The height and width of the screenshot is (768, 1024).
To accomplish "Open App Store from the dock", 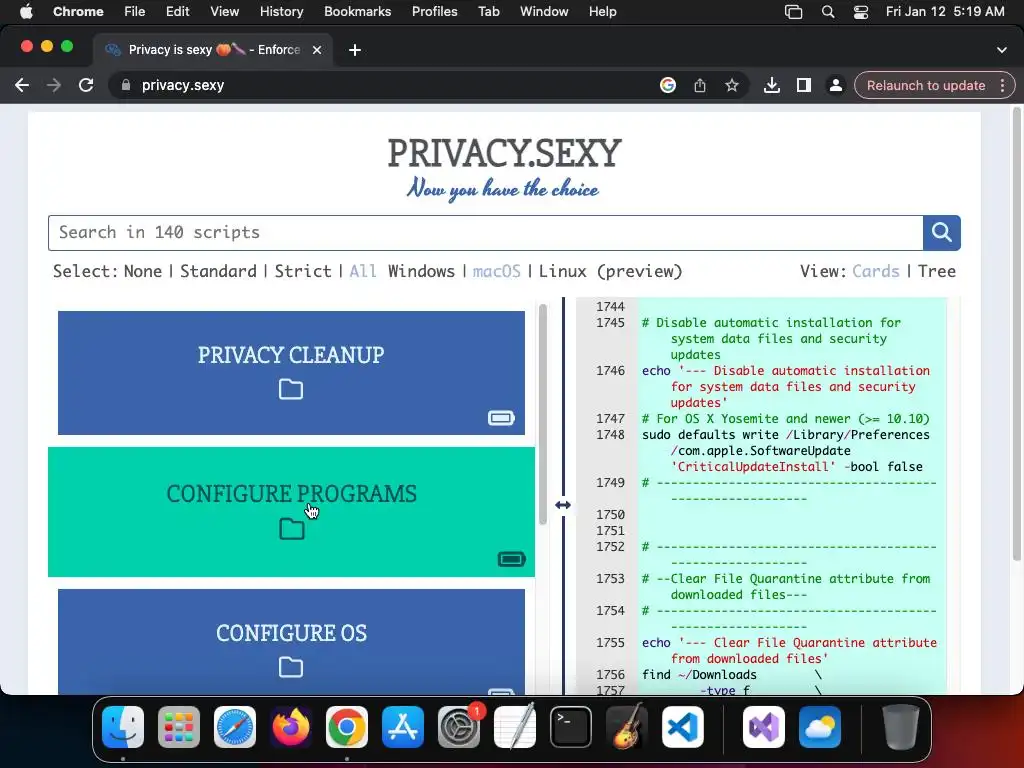I will pyautogui.click(x=403, y=727).
